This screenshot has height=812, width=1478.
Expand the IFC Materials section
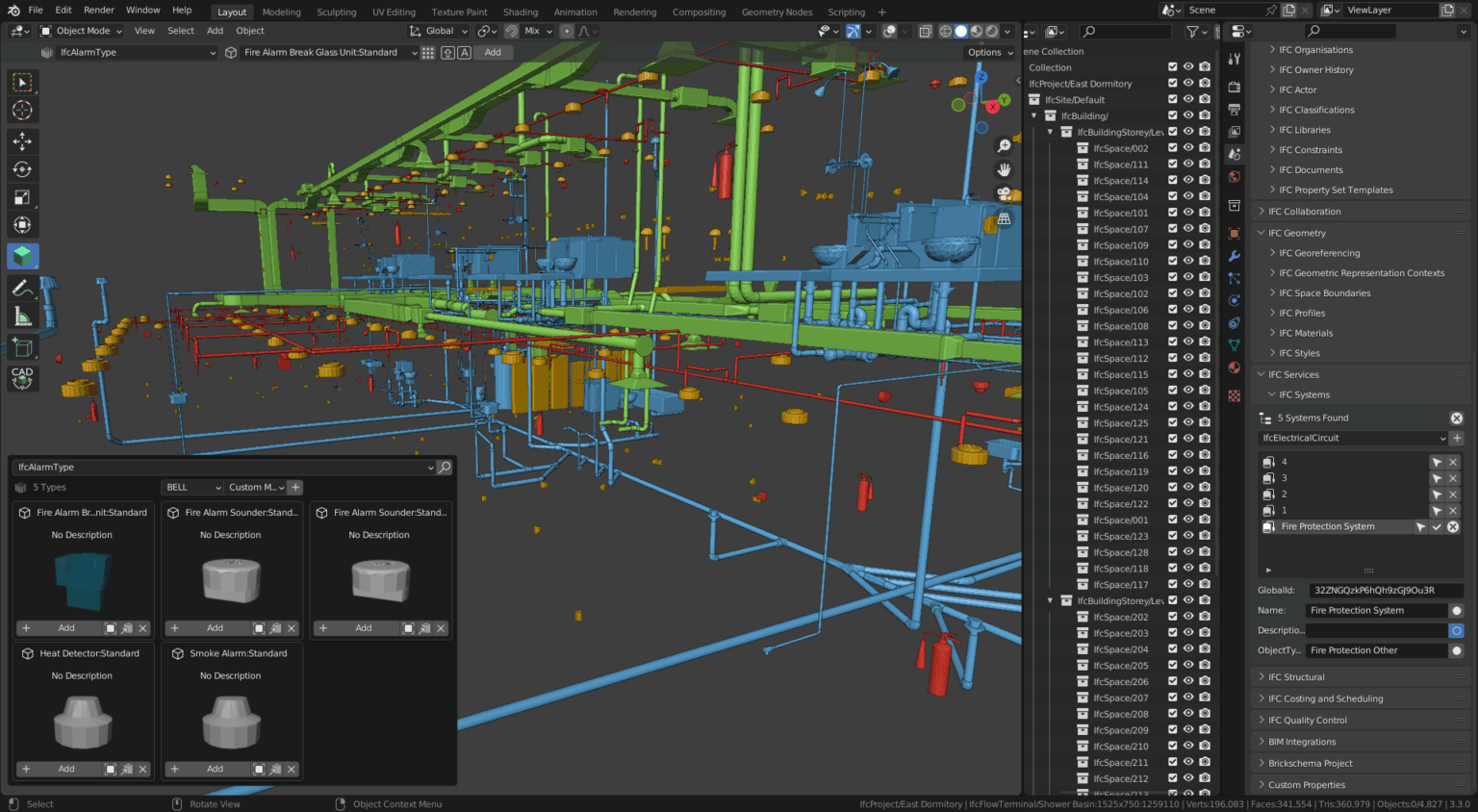click(1303, 333)
